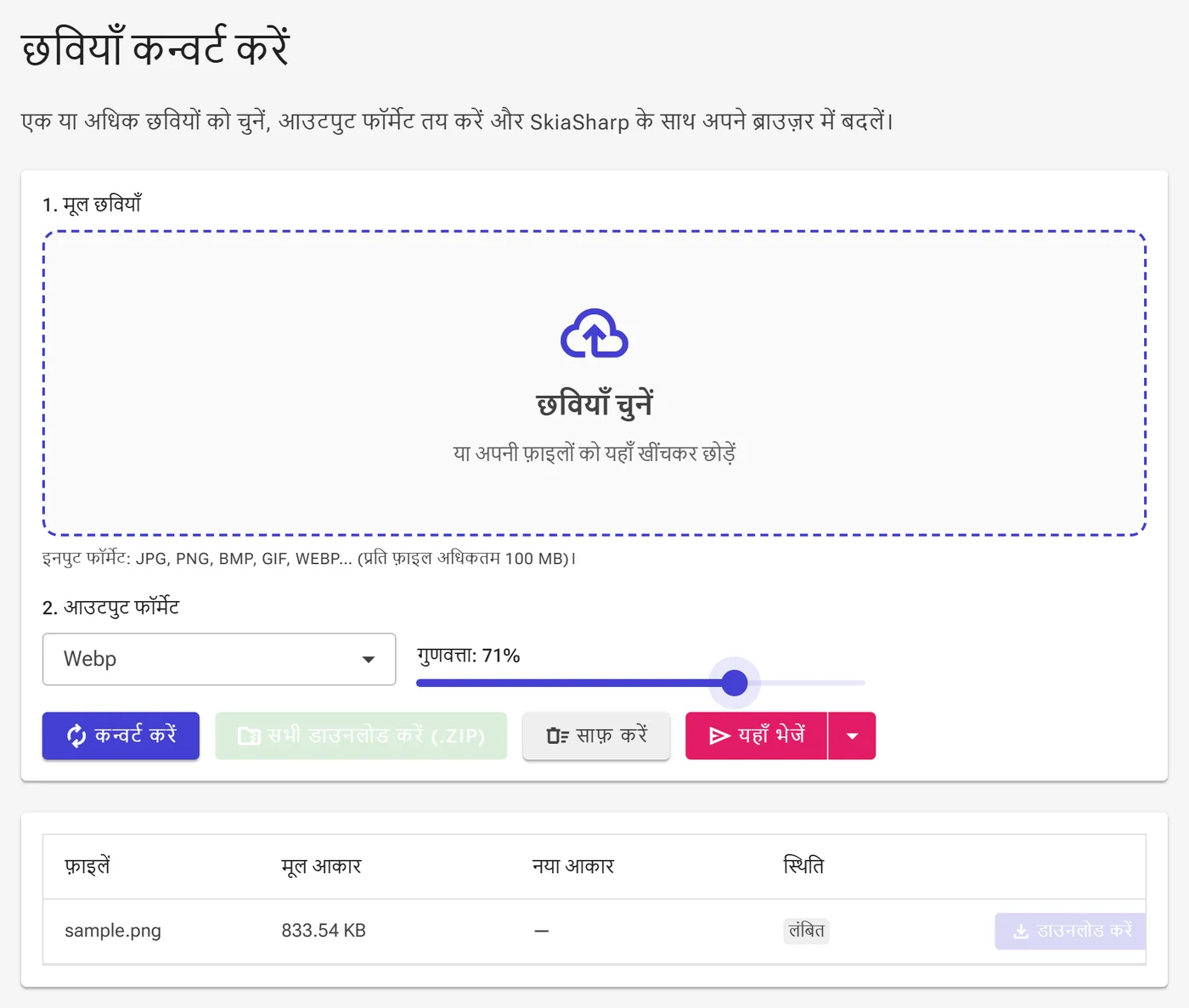Click the quality slider handle at 71%

pos(734,683)
